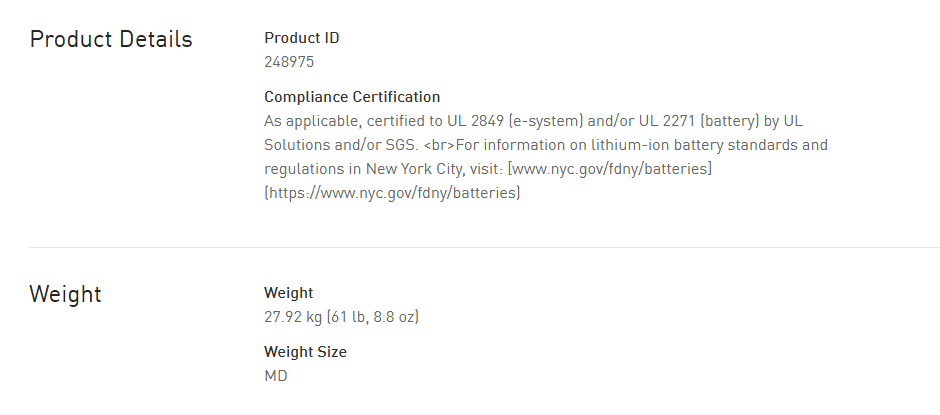
Task: Open the https://www.nyc.gov/fdny/batteries URL in parentheses
Action: [392, 193]
